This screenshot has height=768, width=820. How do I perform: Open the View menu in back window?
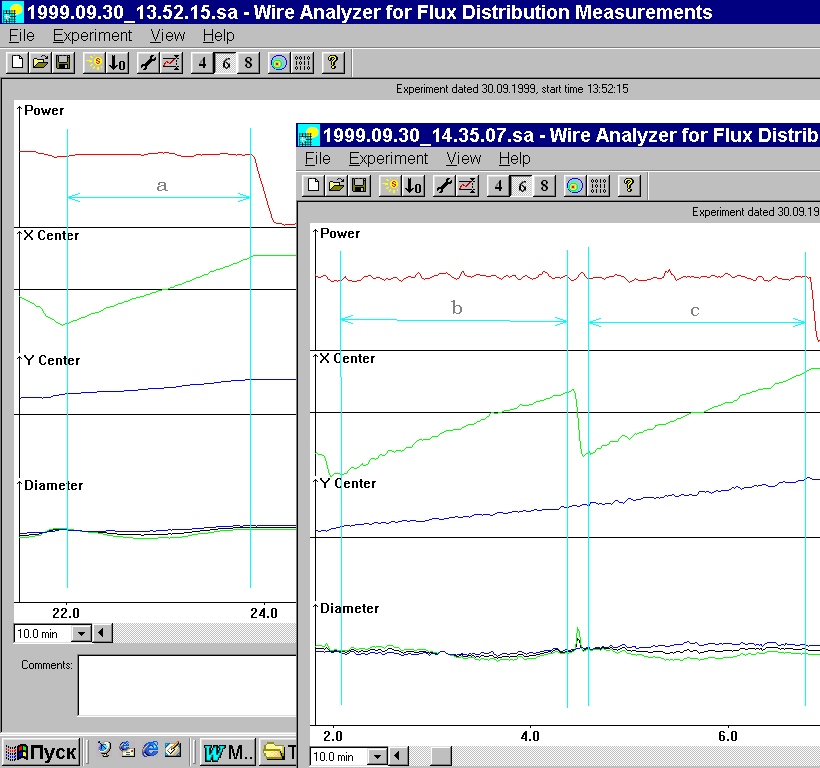[x=167, y=36]
